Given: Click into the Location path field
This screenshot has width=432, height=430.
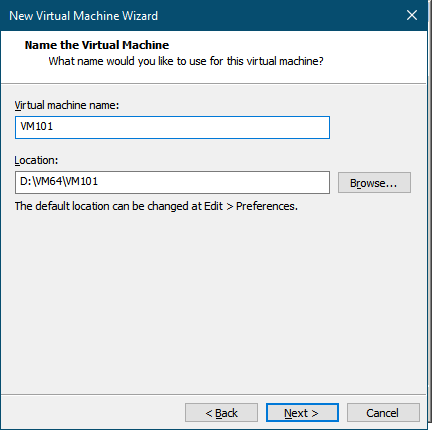Looking at the screenshot, I should [172, 182].
